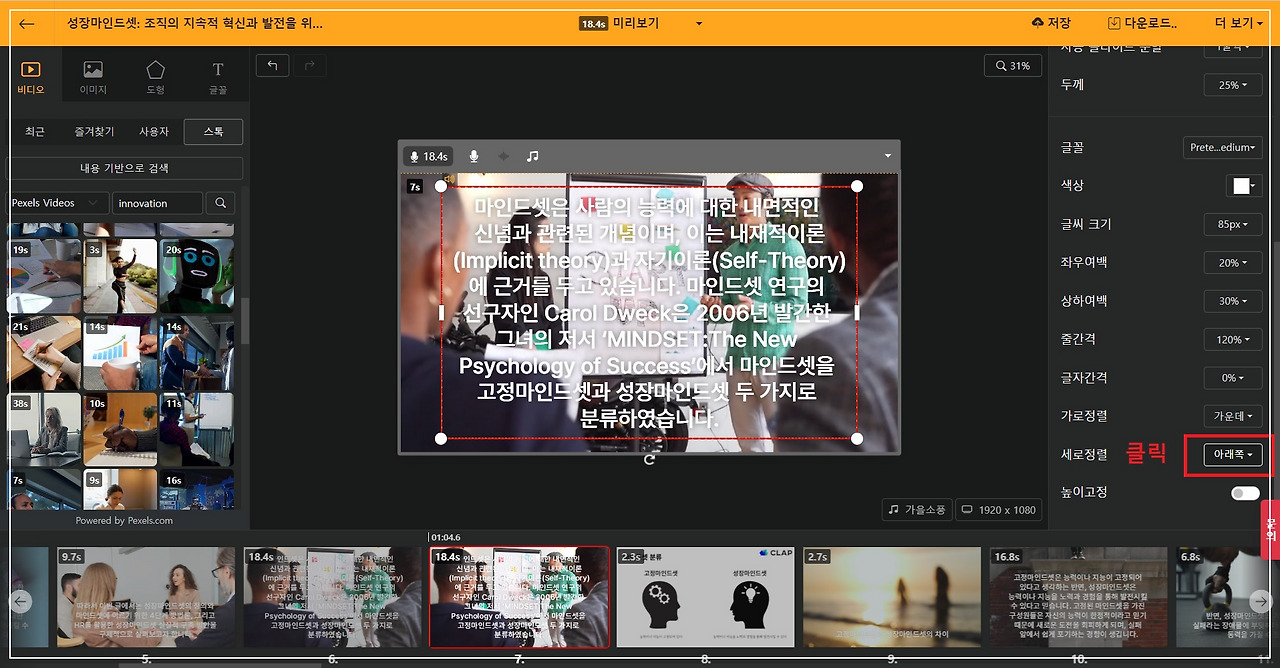Focus the innovation search field
Screen dimensions: 1280x668
coord(157,203)
